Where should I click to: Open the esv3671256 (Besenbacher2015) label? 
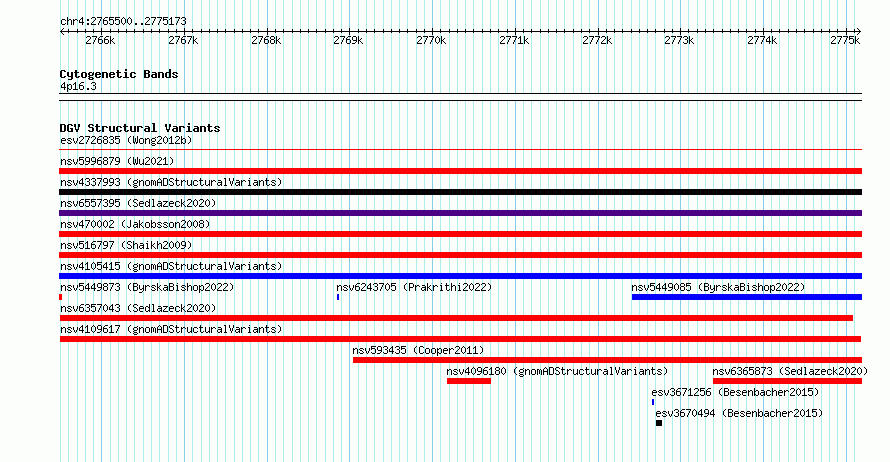pyautogui.click(x=735, y=392)
